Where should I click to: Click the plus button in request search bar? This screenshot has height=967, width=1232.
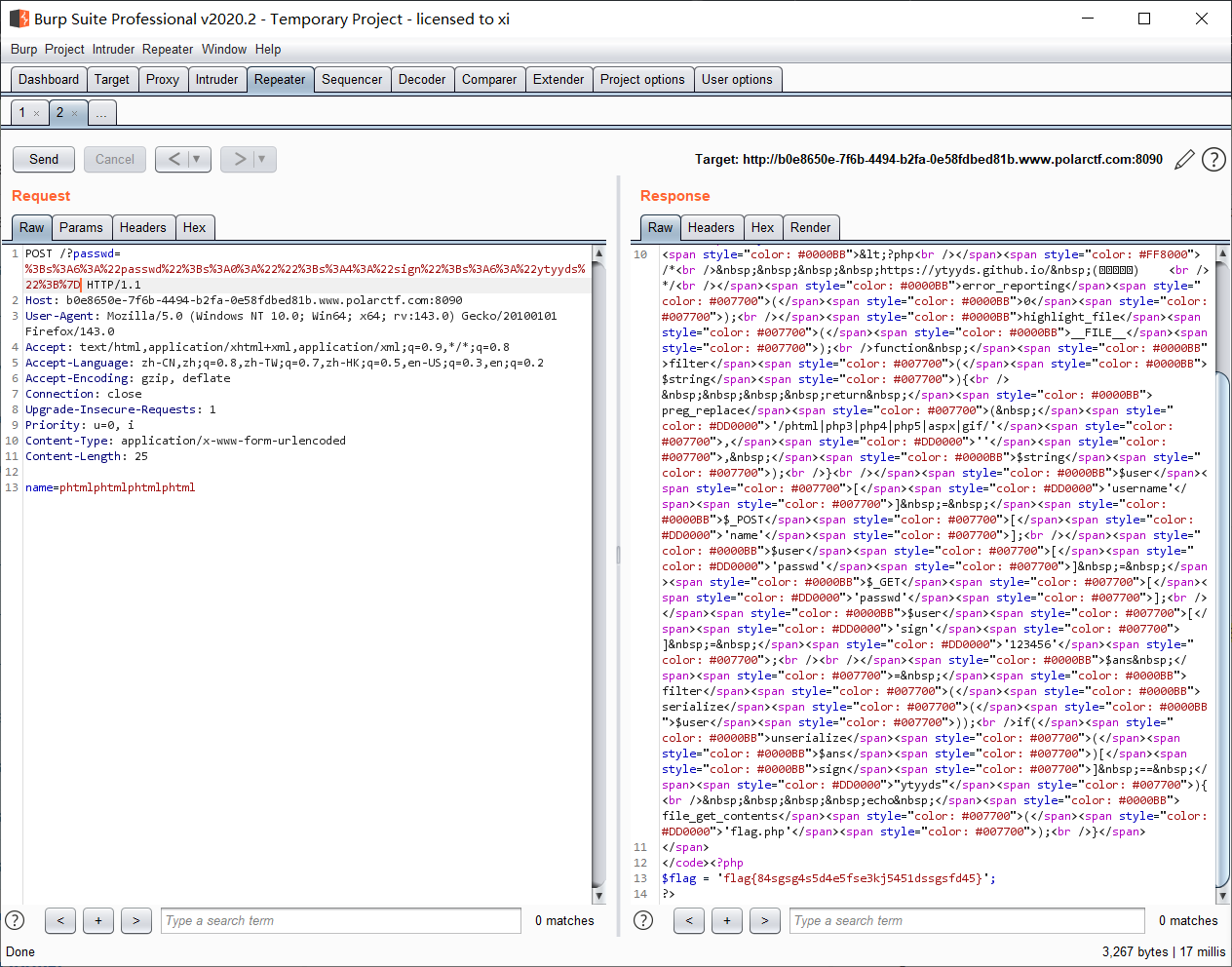98,920
